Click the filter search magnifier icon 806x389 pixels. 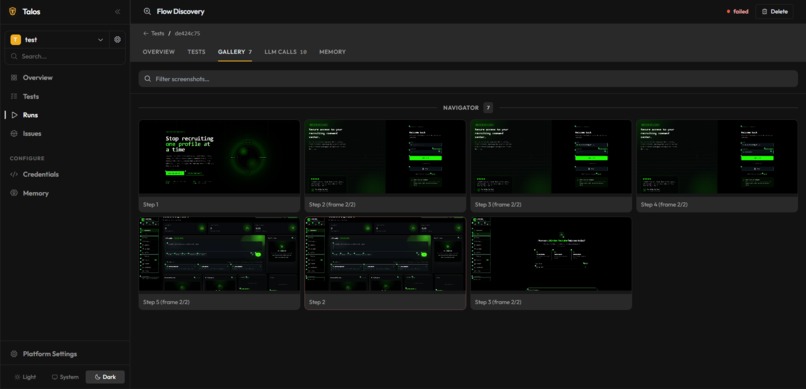pos(148,79)
